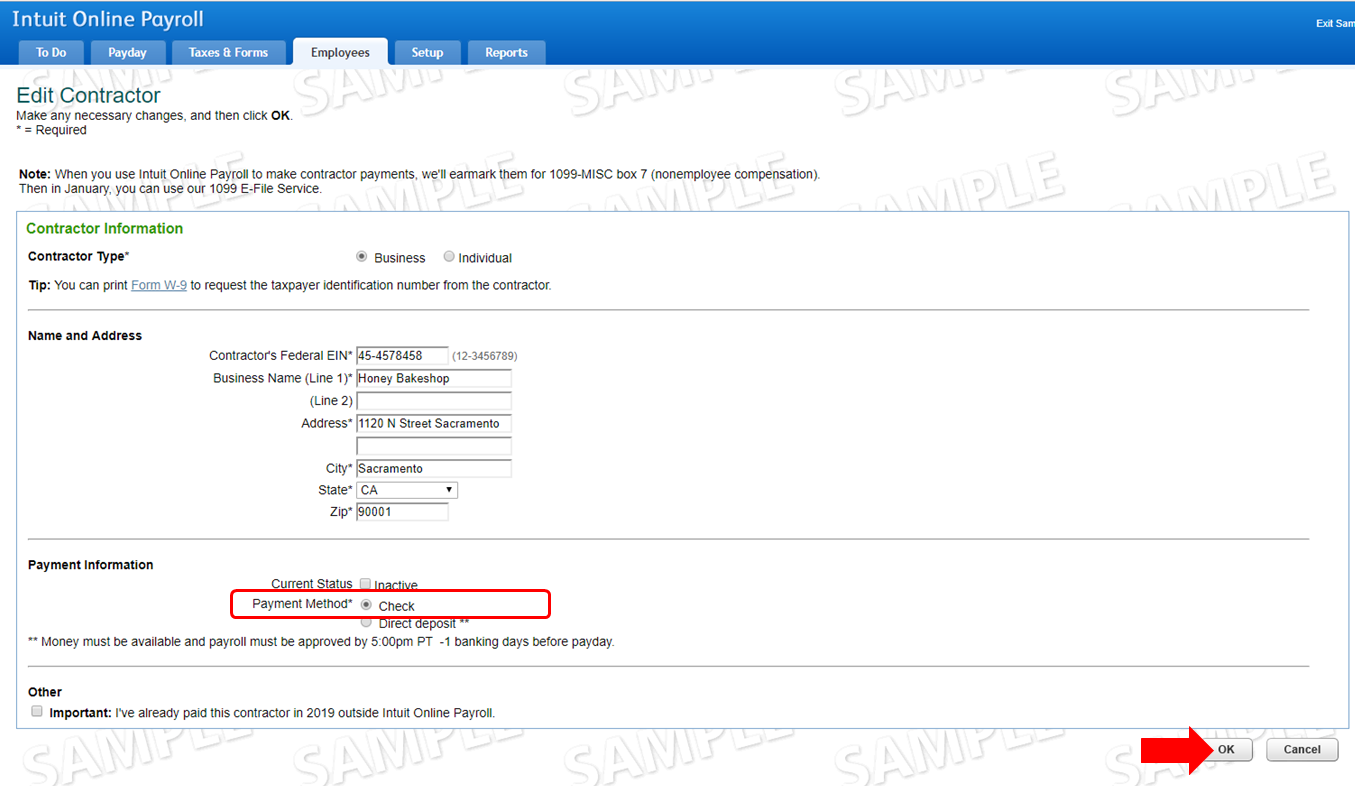Click the Zip field
1355x786 pixels.
402,512
